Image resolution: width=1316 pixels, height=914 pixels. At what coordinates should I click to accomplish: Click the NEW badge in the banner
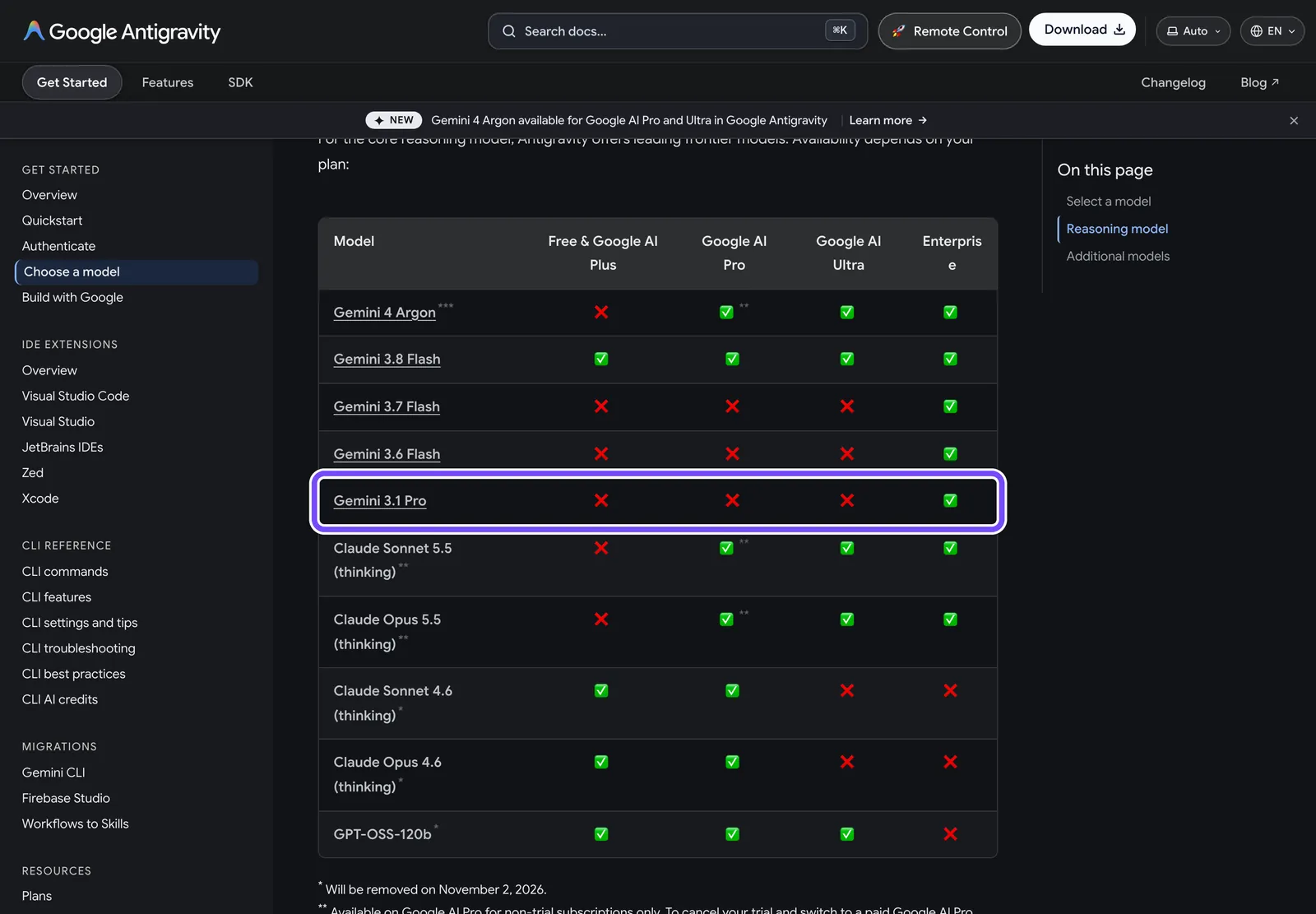click(x=393, y=120)
